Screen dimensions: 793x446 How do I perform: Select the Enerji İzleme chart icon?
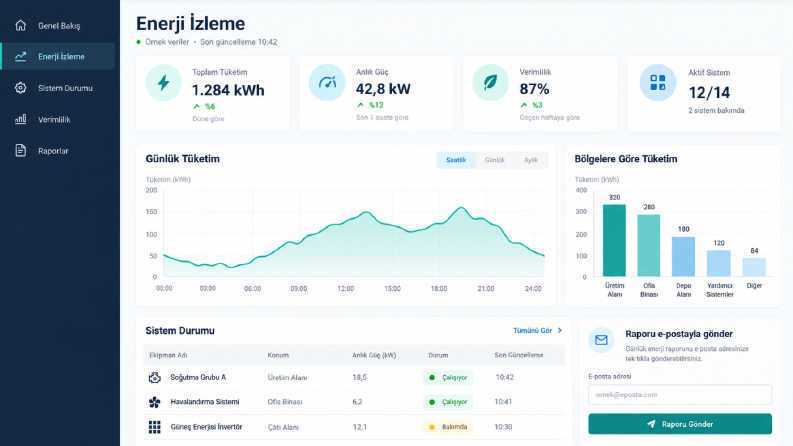pyautogui.click(x=20, y=57)
